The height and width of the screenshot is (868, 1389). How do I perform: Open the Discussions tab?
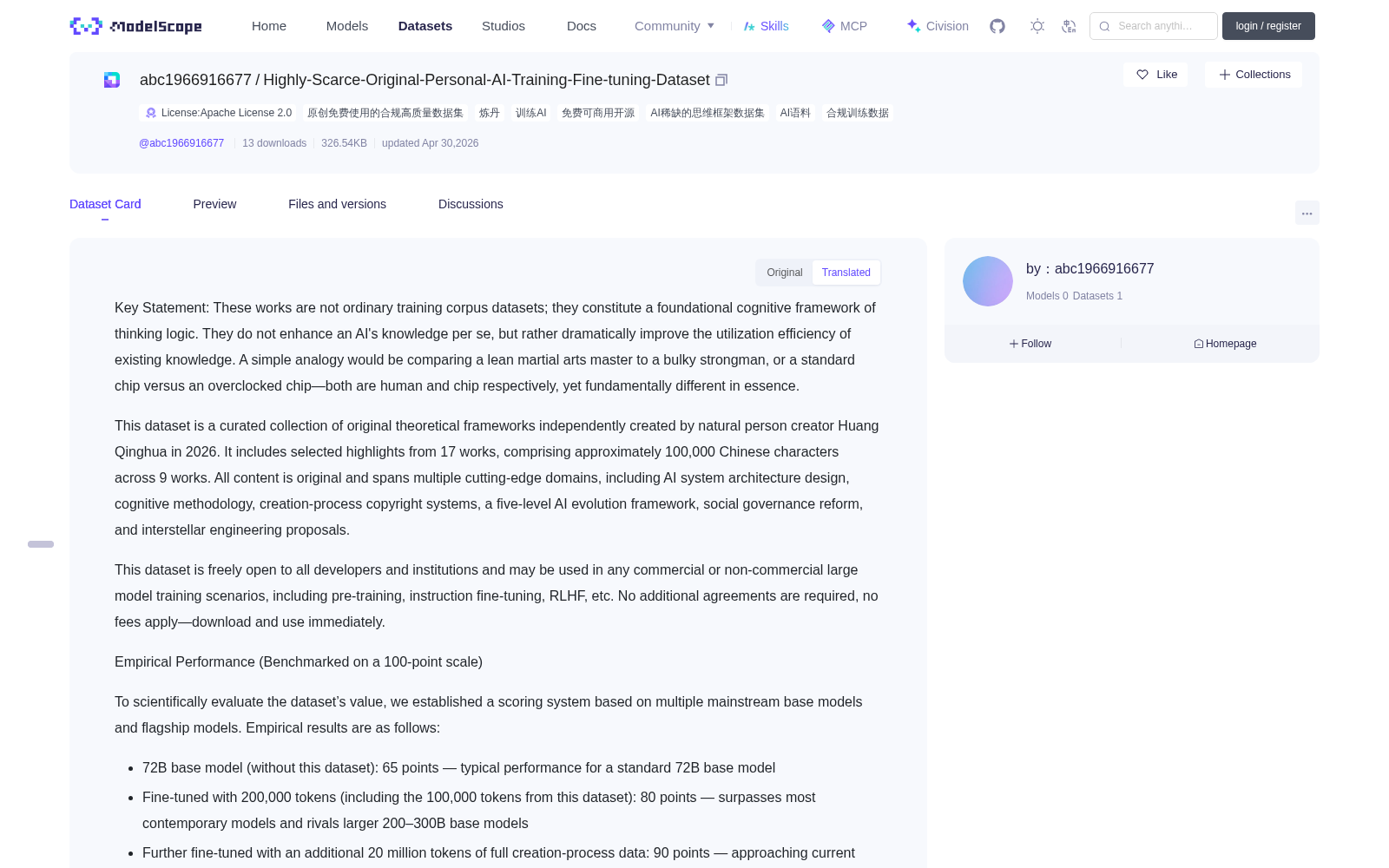coord(471,204)
